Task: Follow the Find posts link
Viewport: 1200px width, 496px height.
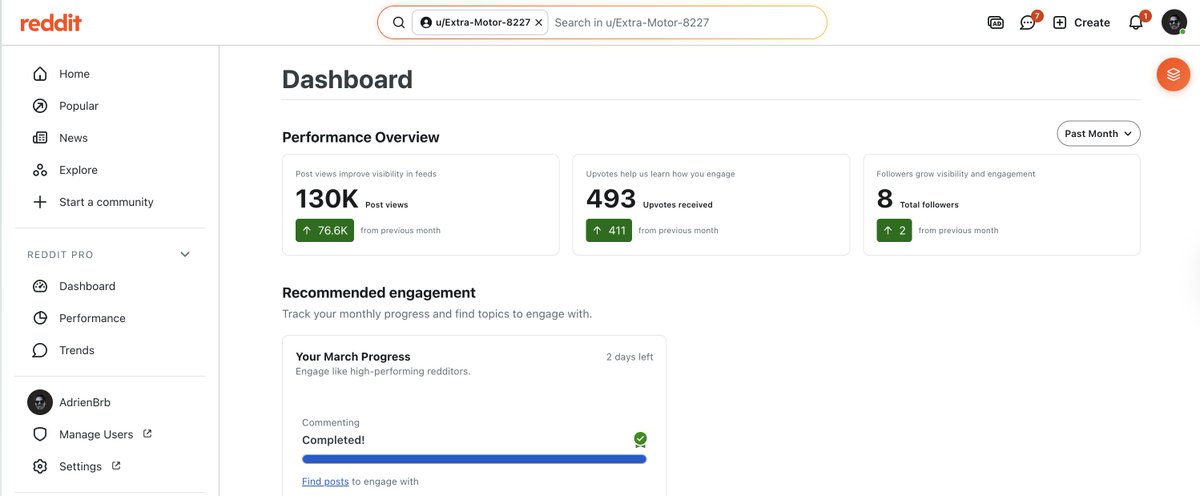Action: point(325,481)
